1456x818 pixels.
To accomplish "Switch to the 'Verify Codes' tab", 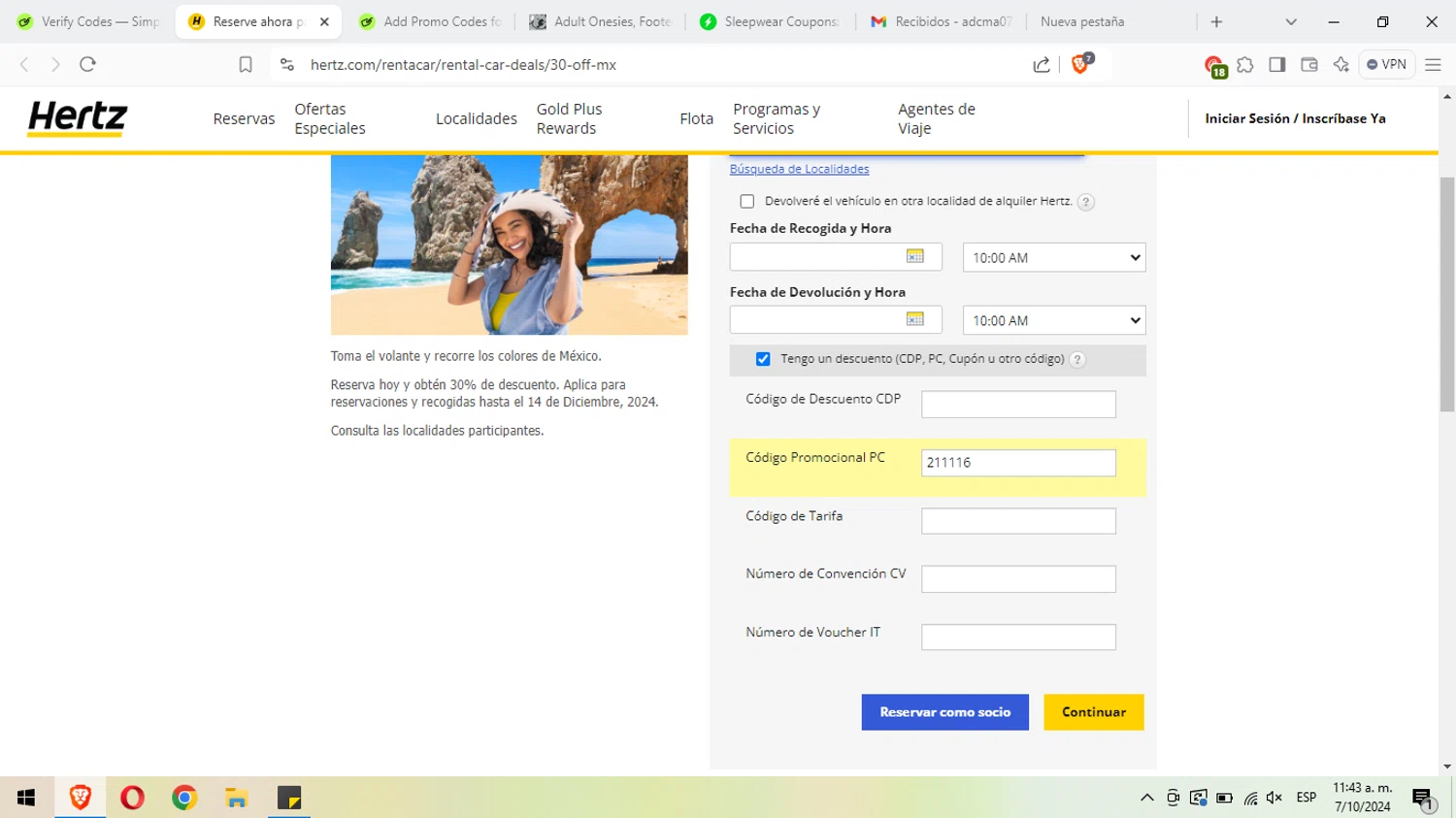I will click(x=87, y=21).
